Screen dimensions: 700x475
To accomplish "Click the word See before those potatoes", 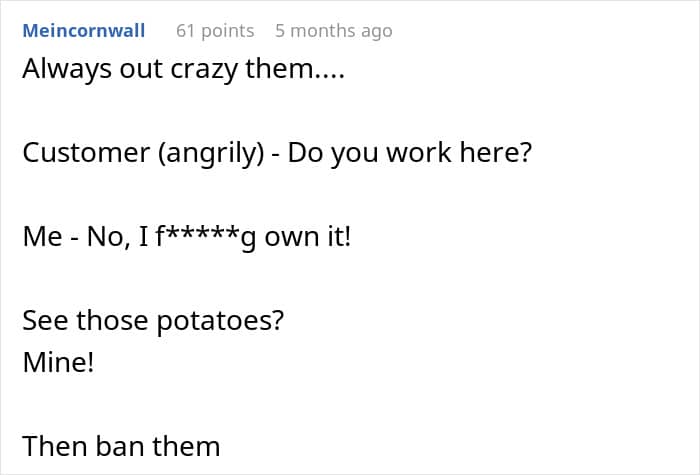I will click(x=46, y=321).
